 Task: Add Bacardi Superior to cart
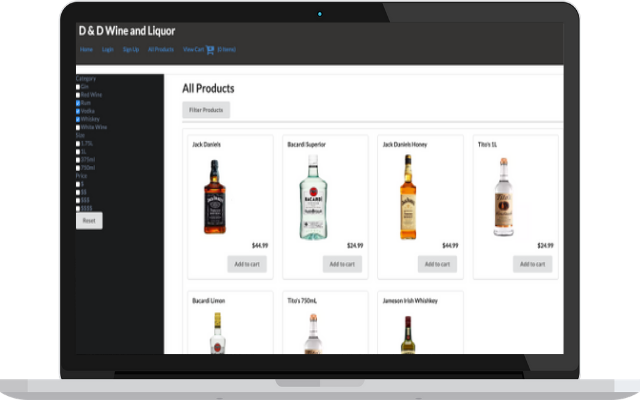[342, 264]
